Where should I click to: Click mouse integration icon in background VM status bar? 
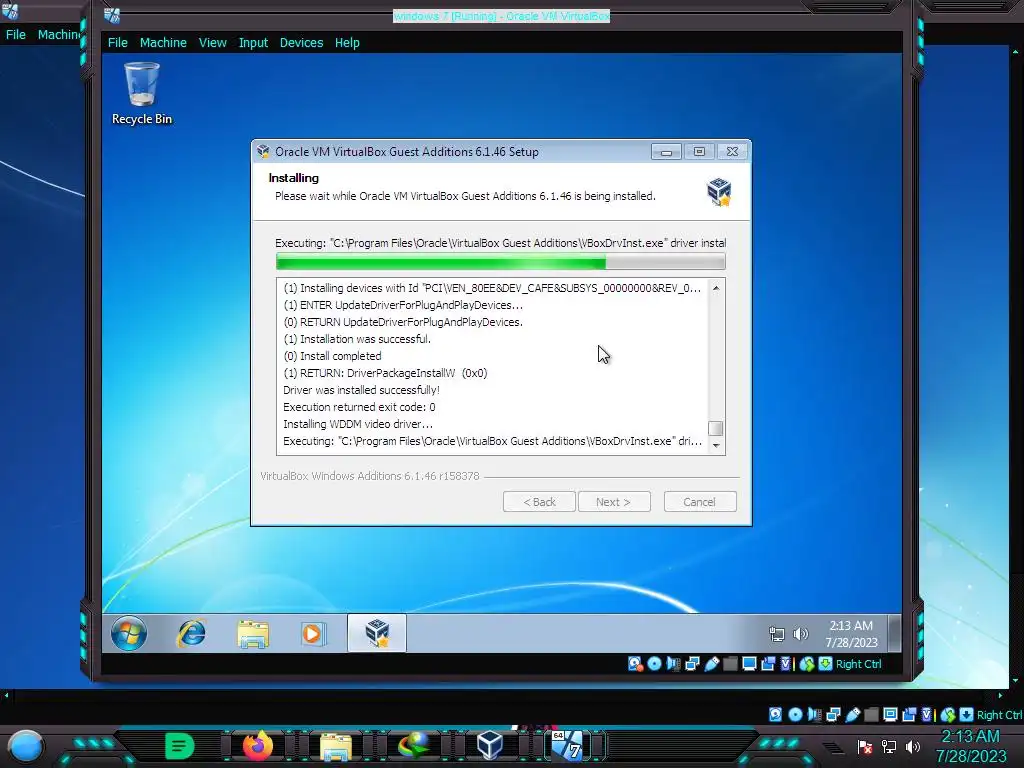947,714
